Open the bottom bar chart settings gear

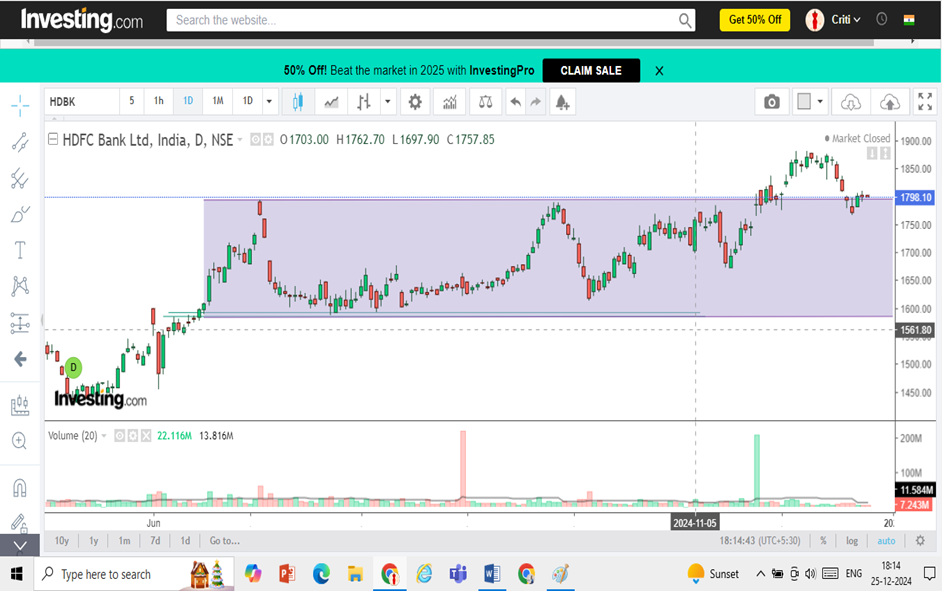pos(920,541)
